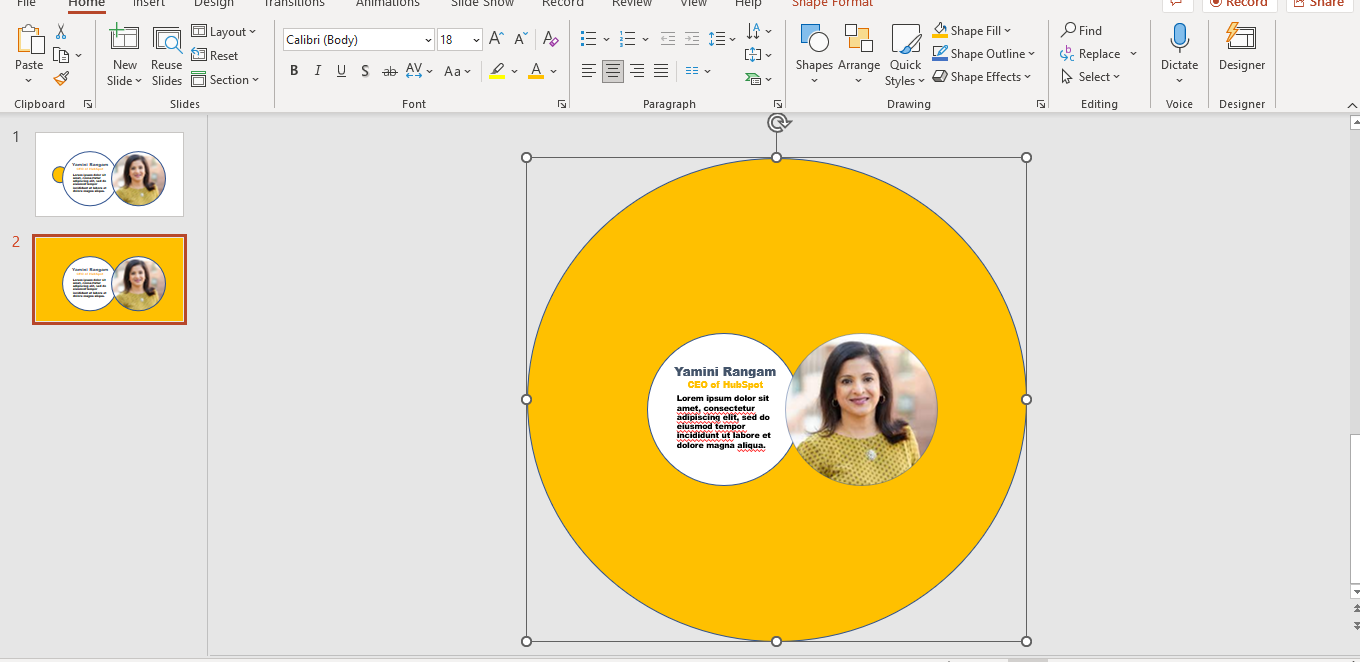
Task: Open Text Direction options
Action: pyautogui.click(x=759, y=32)
